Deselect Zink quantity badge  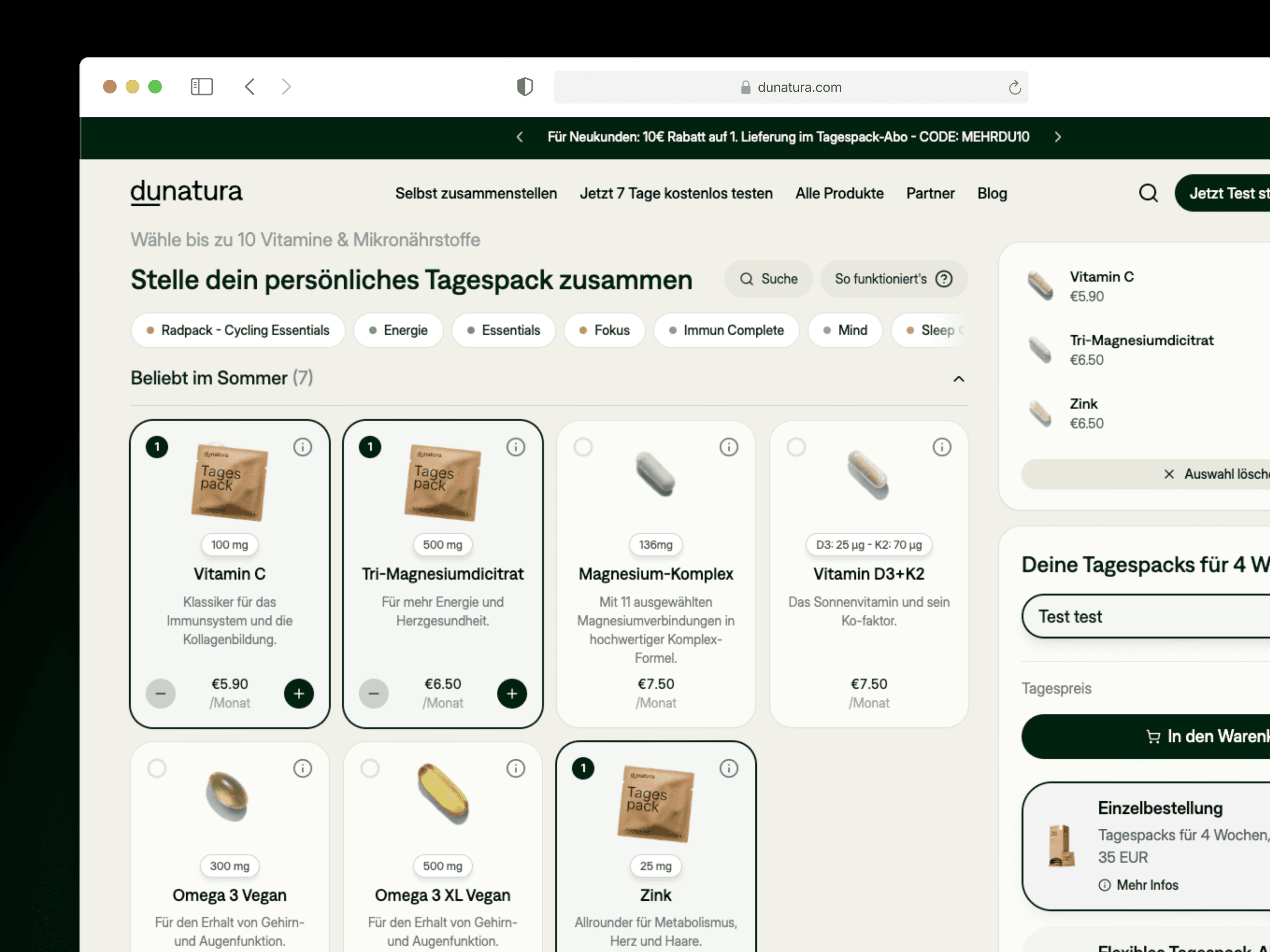point(583,768)
